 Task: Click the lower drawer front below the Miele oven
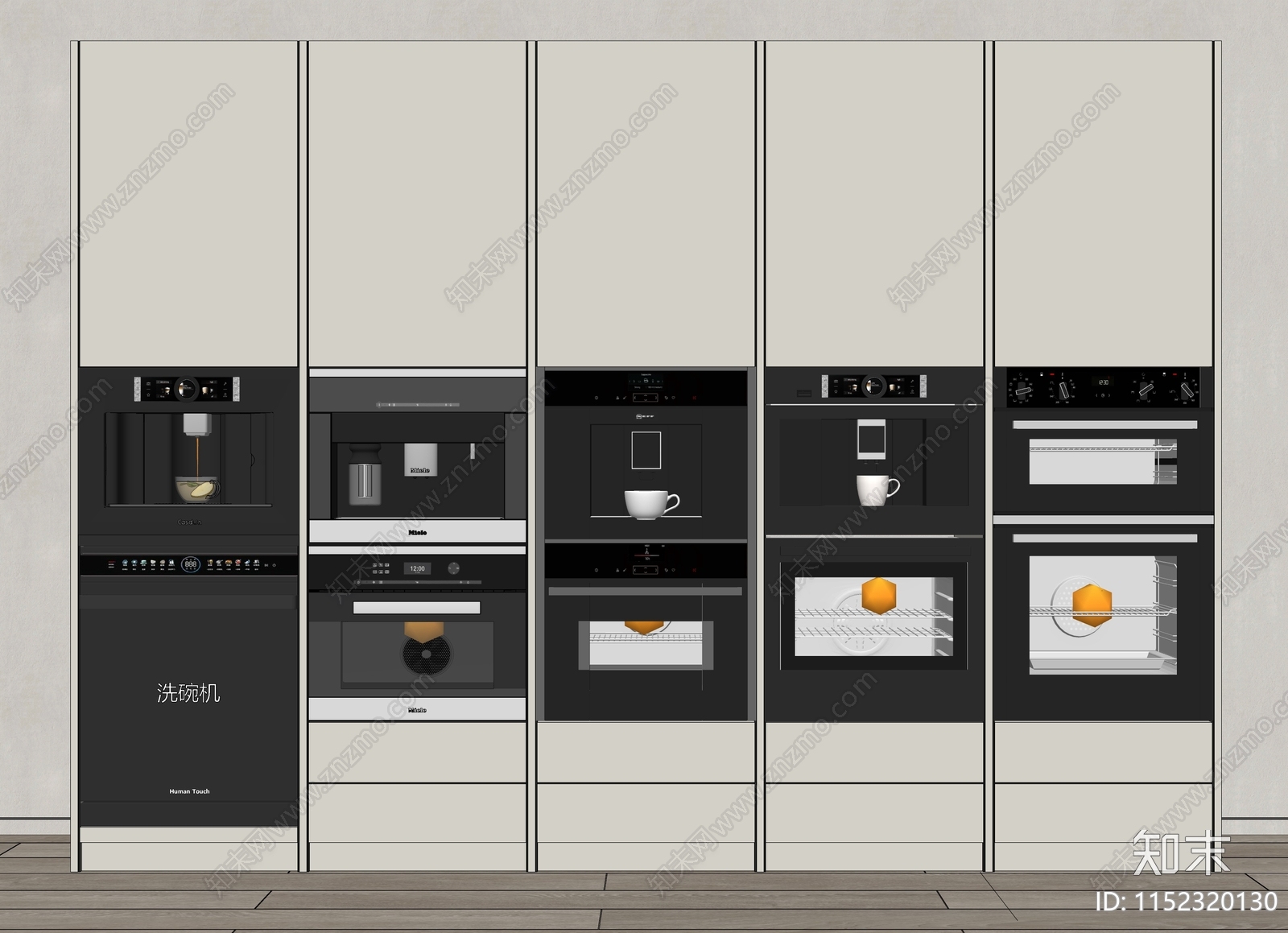[x=418, y=813]
